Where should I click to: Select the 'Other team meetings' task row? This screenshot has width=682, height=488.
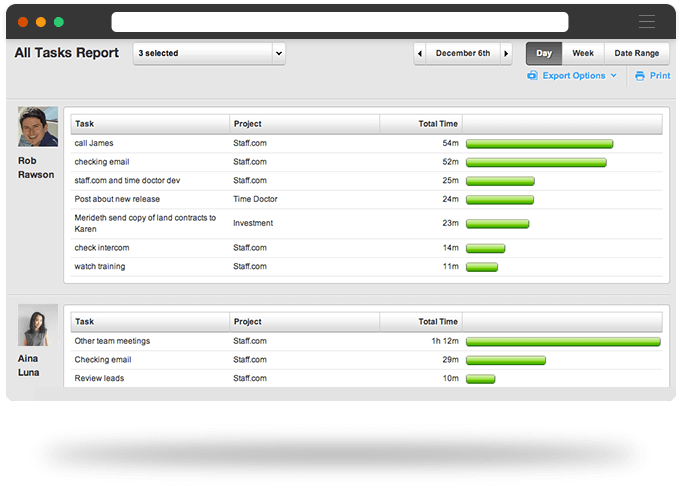110,341
